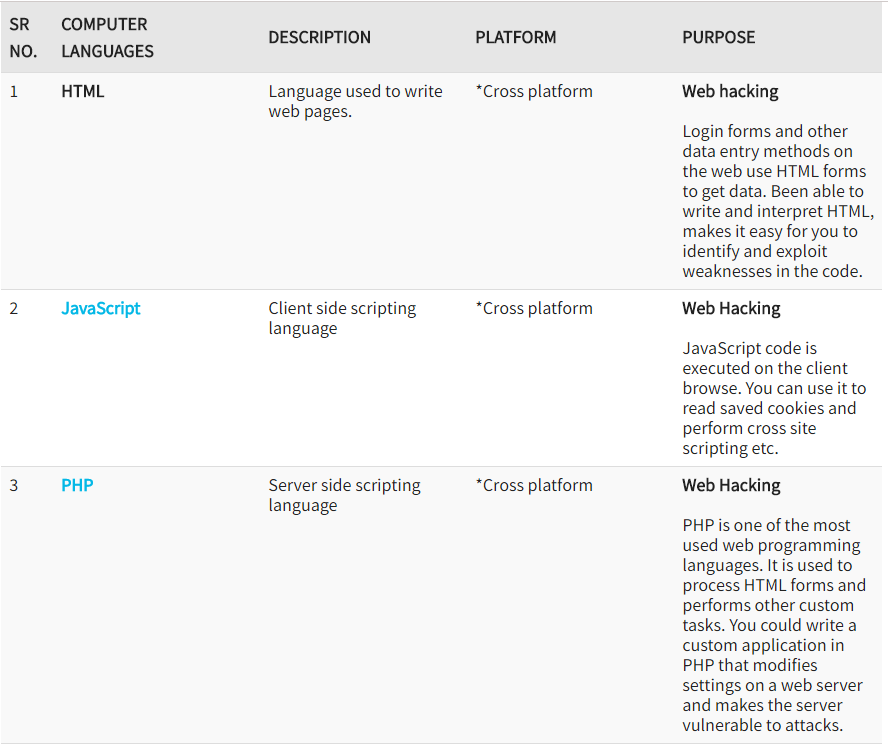Click serial number 2 in the table
Image resolution: width=888 pixels, height=751 pixels.
(14, 308)
